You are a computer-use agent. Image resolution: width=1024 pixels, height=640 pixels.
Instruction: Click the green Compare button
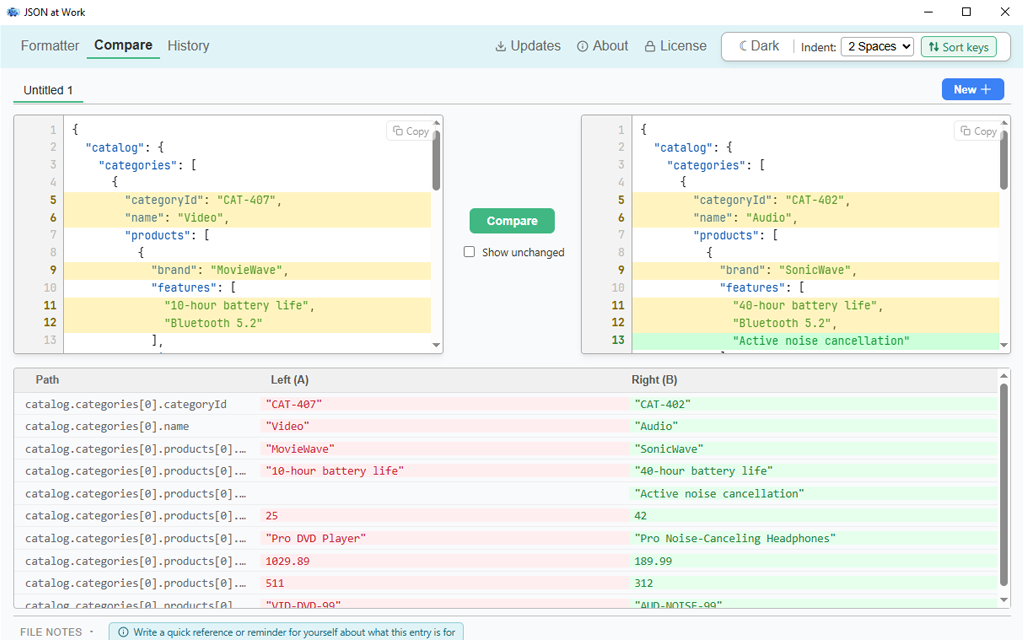click(x=512, y=221)
